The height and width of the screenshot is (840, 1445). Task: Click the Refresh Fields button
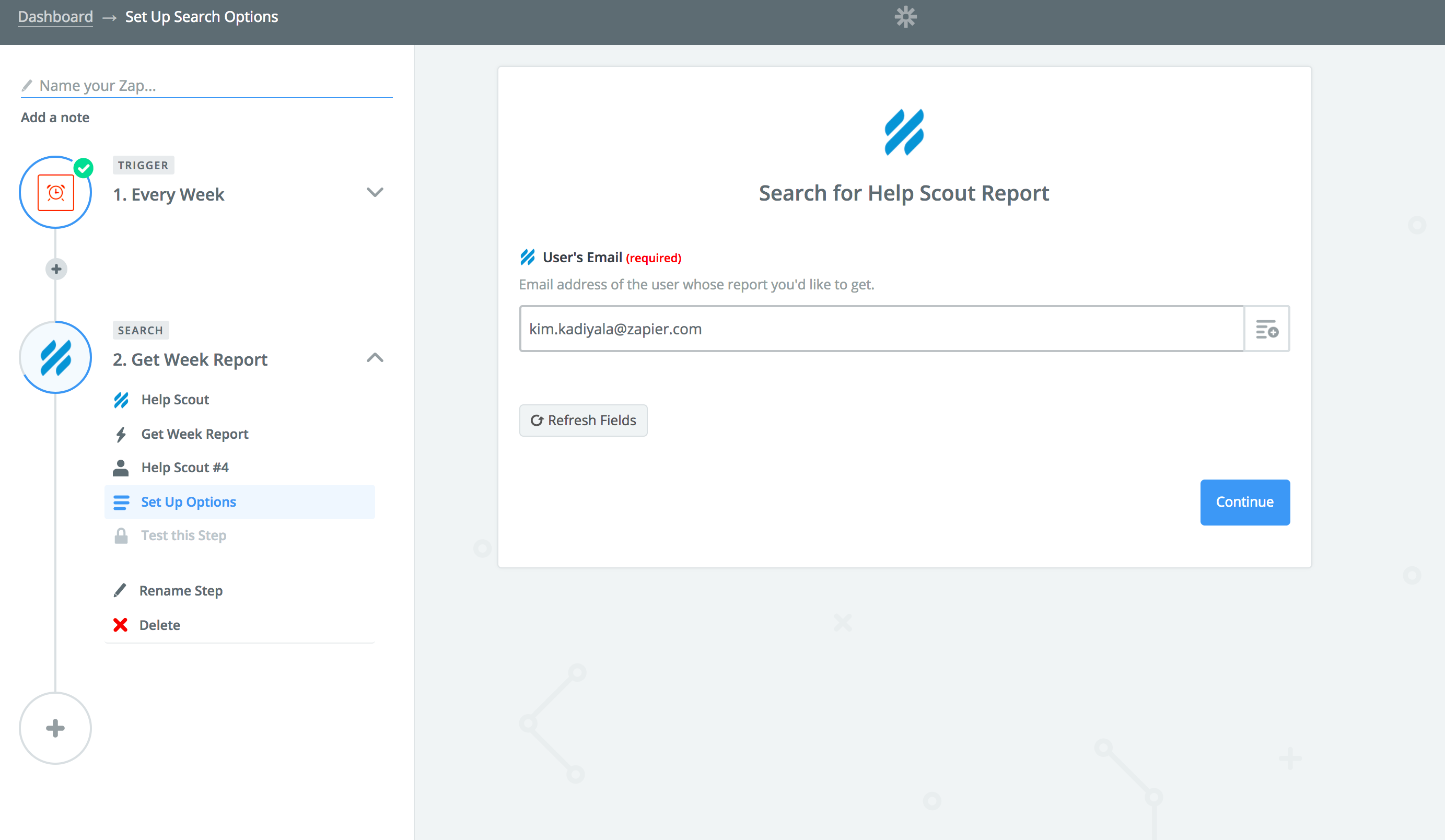(583, 421)
